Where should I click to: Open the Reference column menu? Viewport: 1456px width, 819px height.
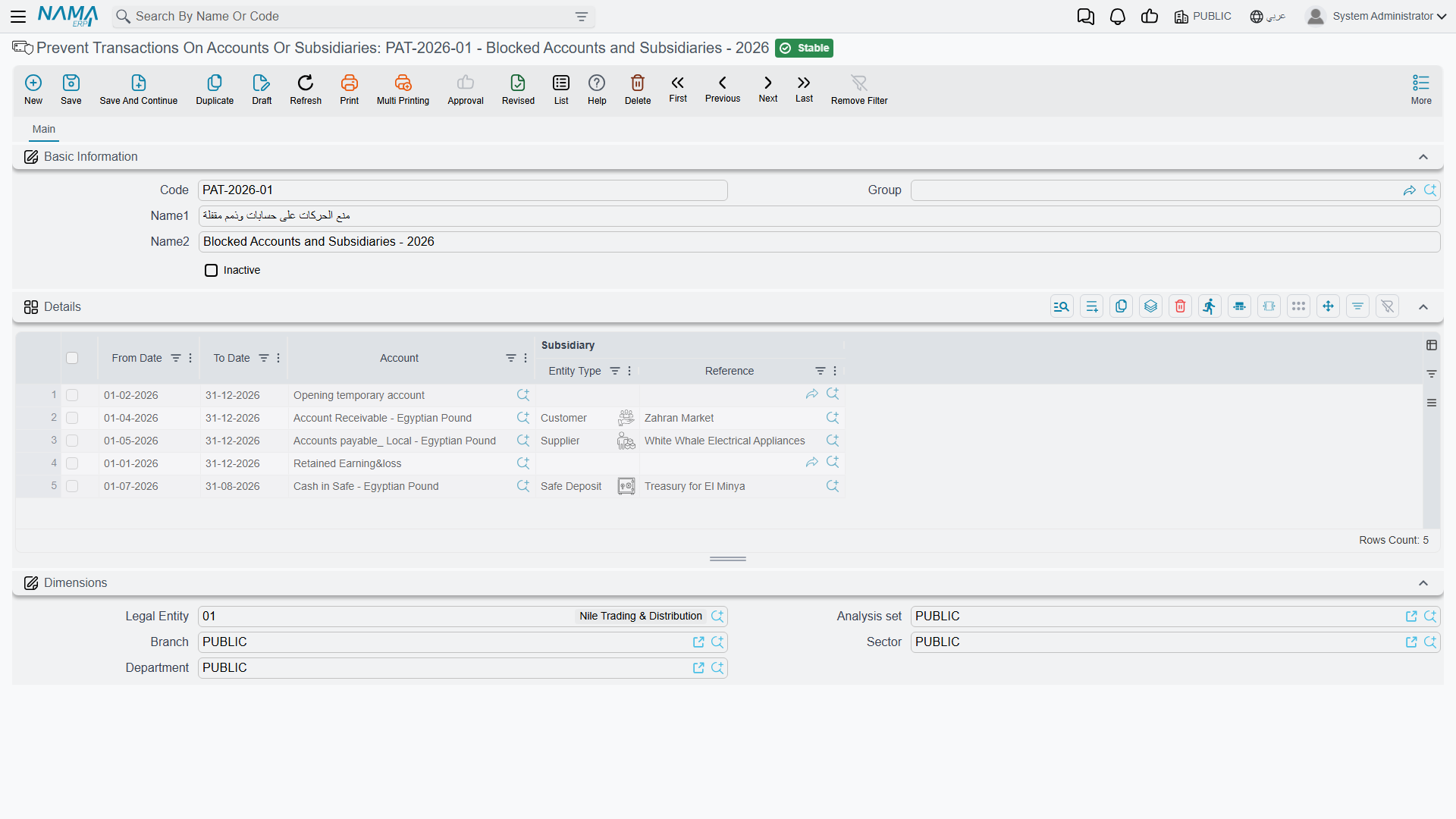point(835,371)
